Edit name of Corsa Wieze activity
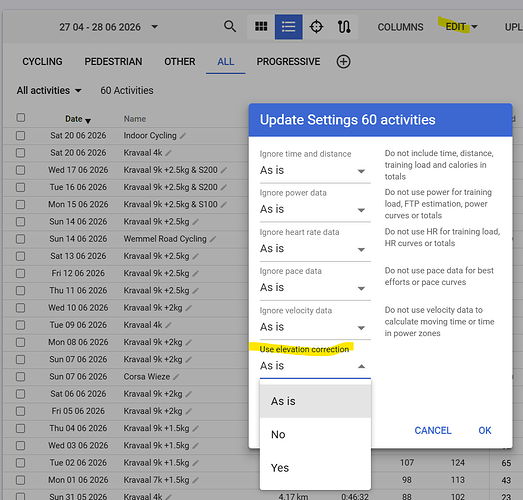Image resolution: width=523 pixels, height=500 pixels. coord(176,377)
